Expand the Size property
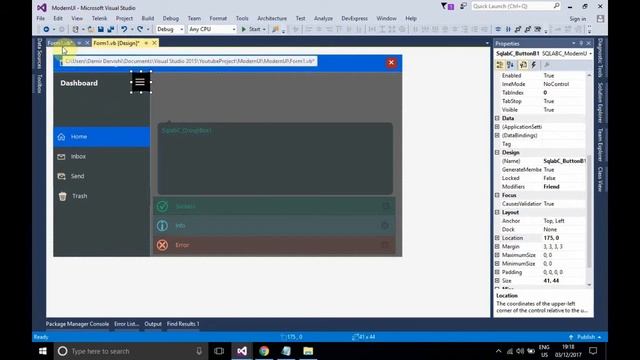640x360 pixels. (497, 280)
